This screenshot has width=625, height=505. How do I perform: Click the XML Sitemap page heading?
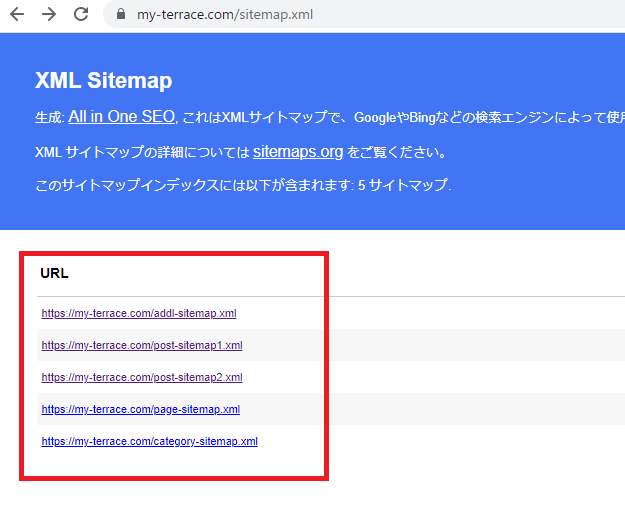[x=103, y=81]
